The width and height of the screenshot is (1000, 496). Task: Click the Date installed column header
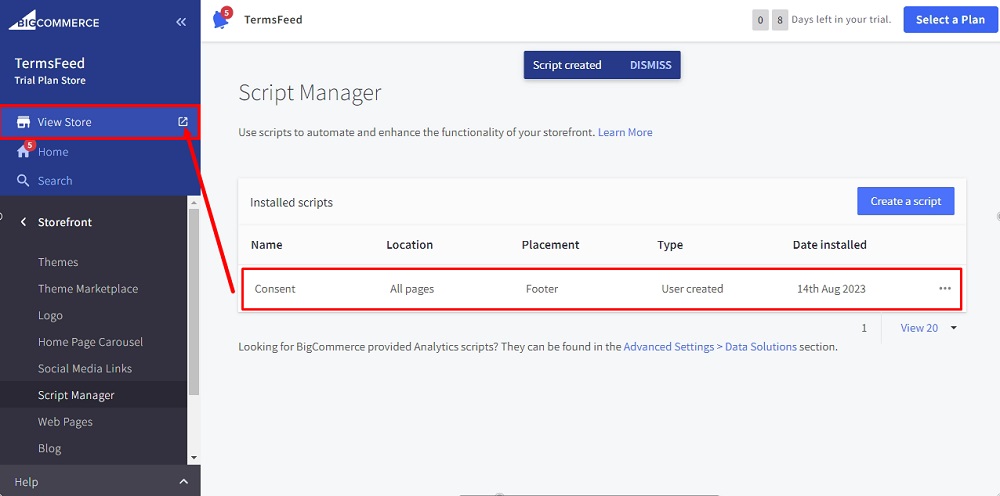(830, 245)
